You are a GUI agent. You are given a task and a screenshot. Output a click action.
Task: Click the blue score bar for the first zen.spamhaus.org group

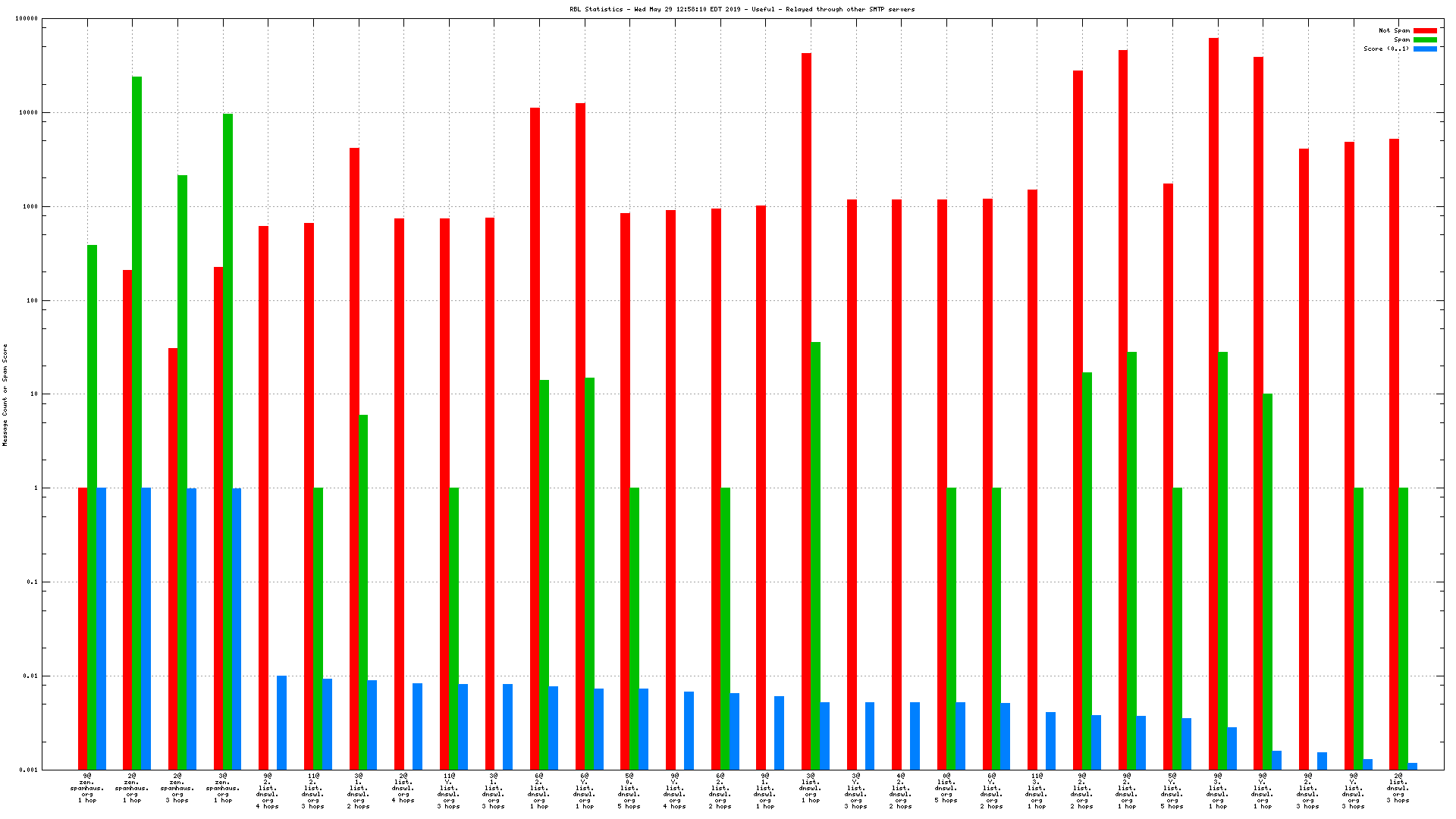(101, 628)
